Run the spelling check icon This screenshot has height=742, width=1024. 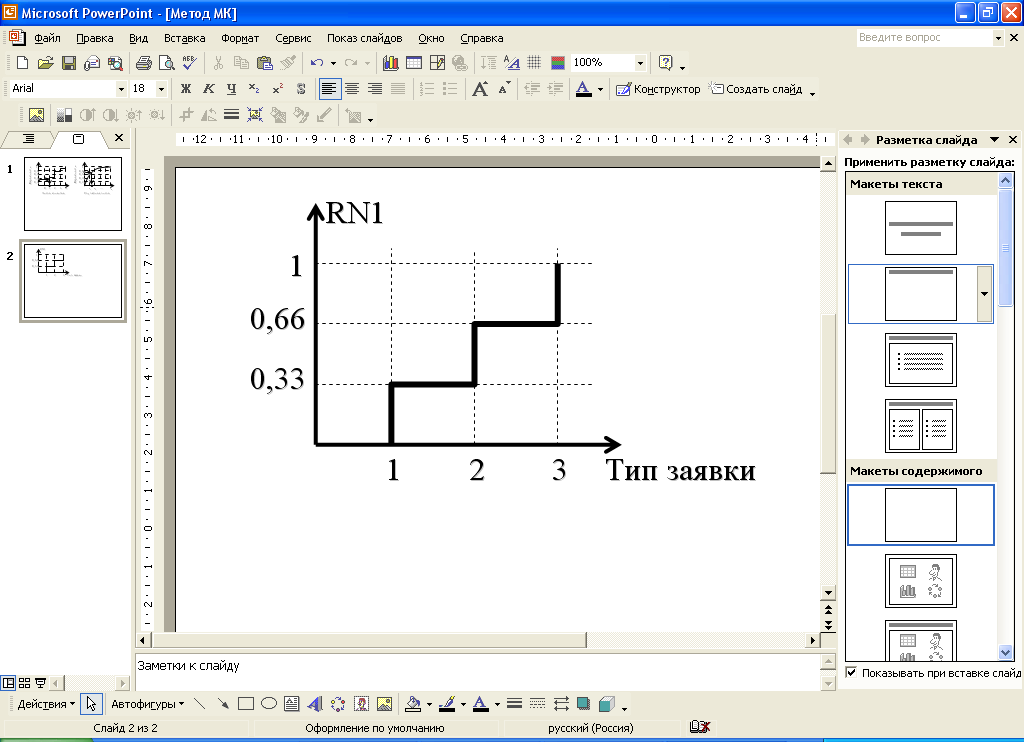(189, 63)
